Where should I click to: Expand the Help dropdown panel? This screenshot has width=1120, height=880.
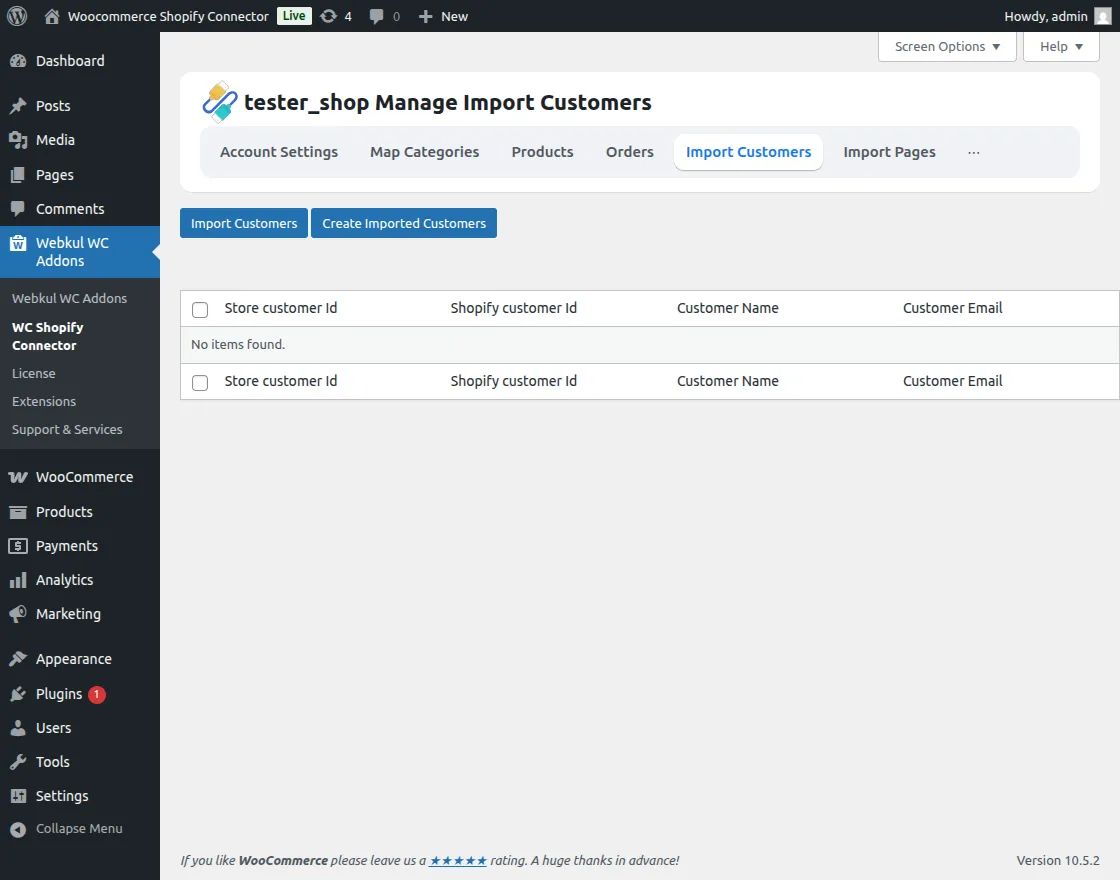[1061, 47]
